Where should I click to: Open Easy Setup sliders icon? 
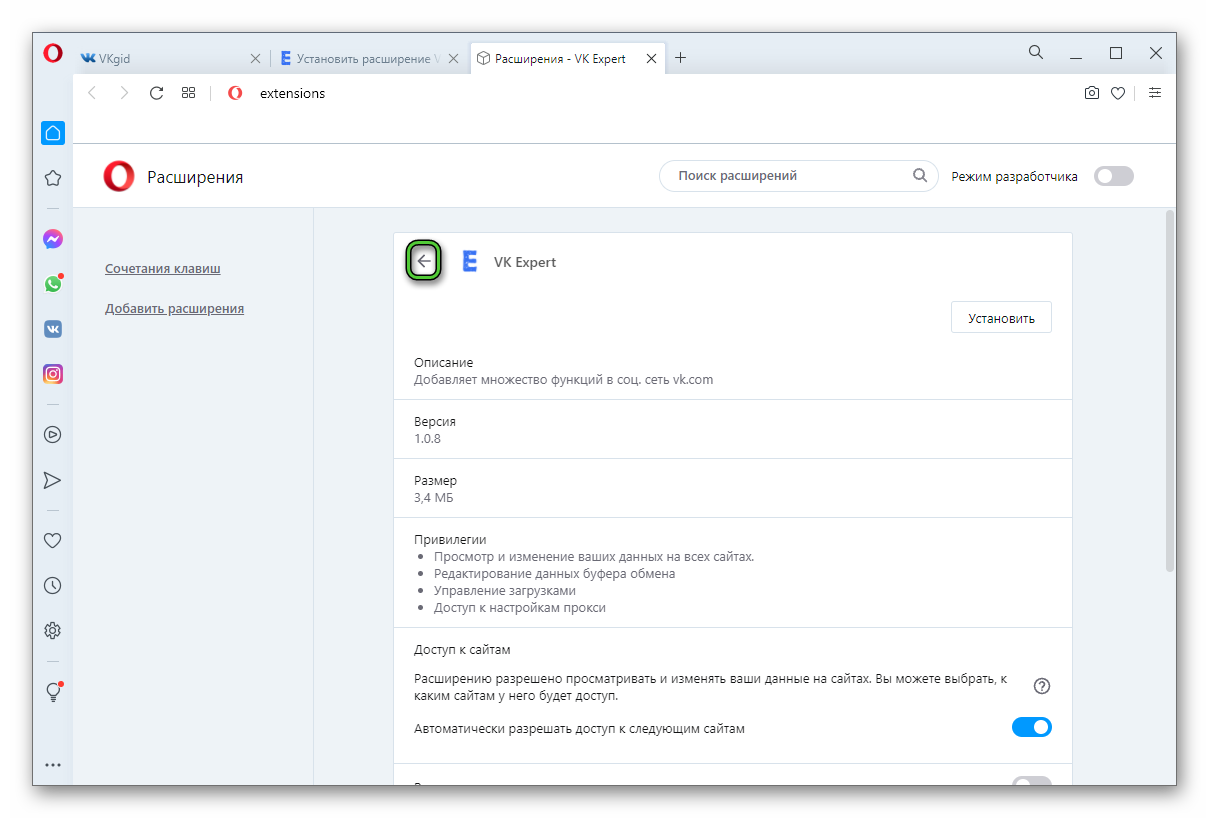(1155, 93)
